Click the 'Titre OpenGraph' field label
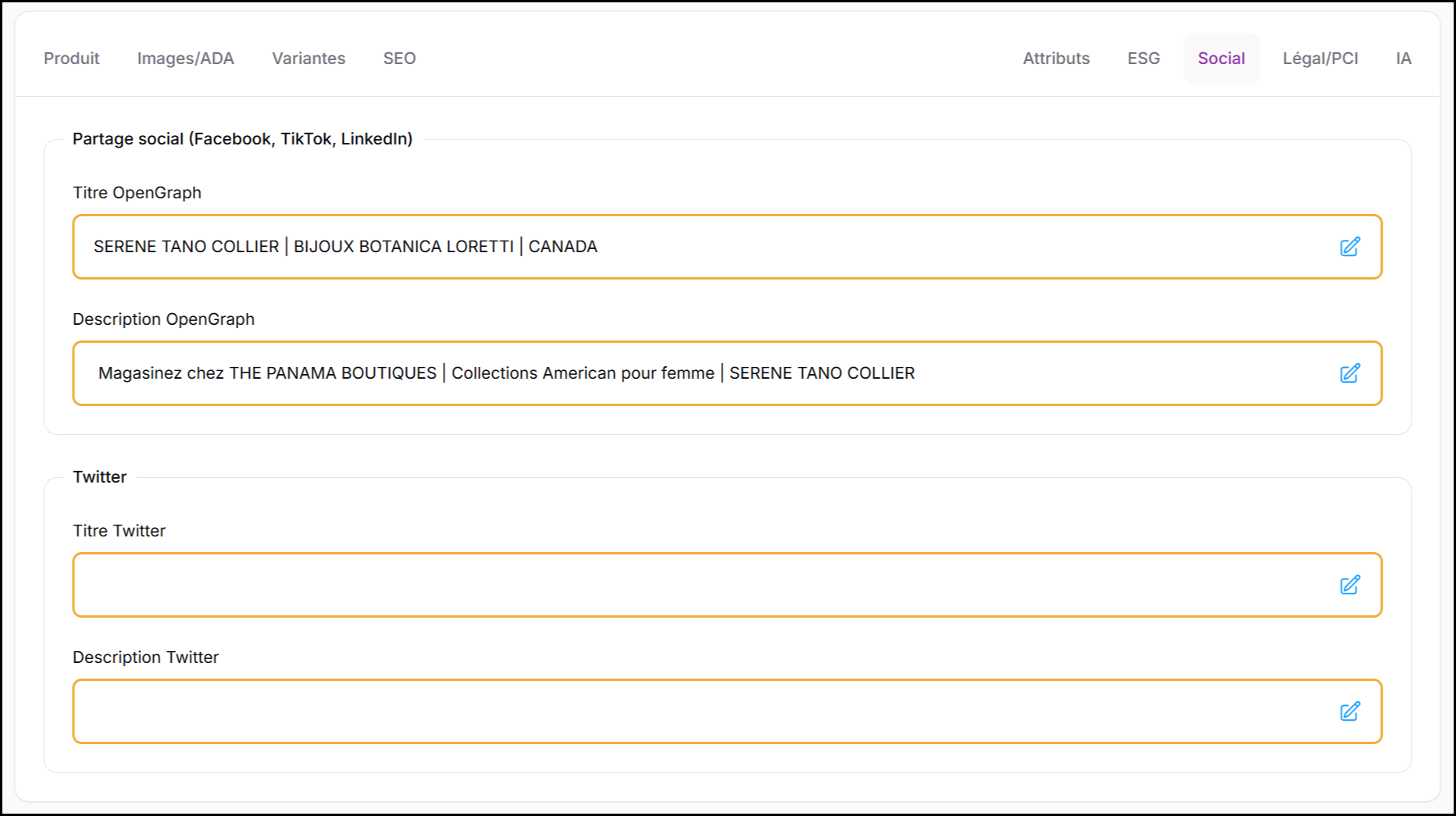1456x816 pixels. pyautogui.click(x=137, y=193)
